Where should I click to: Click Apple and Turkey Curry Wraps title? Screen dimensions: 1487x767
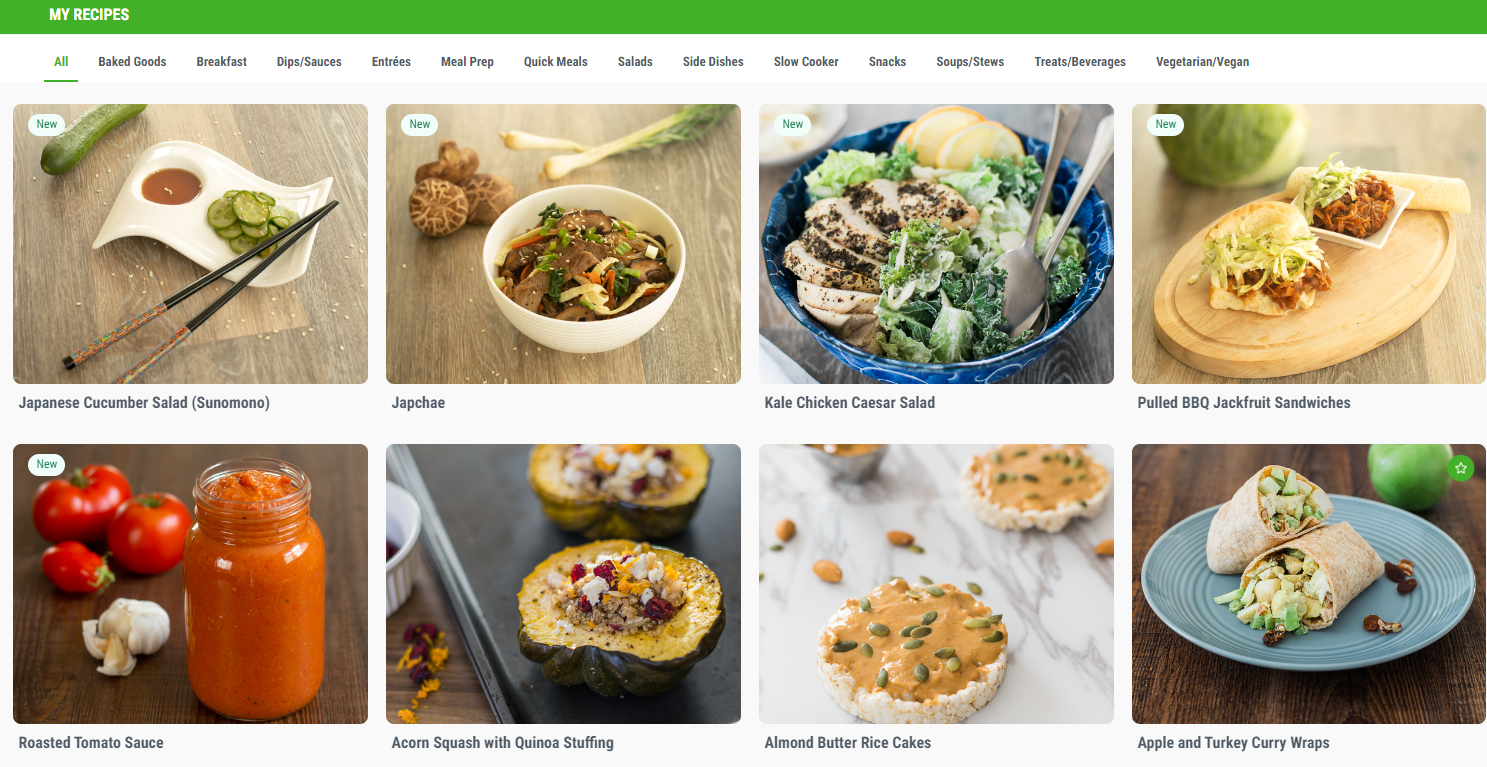[1233, 743]
